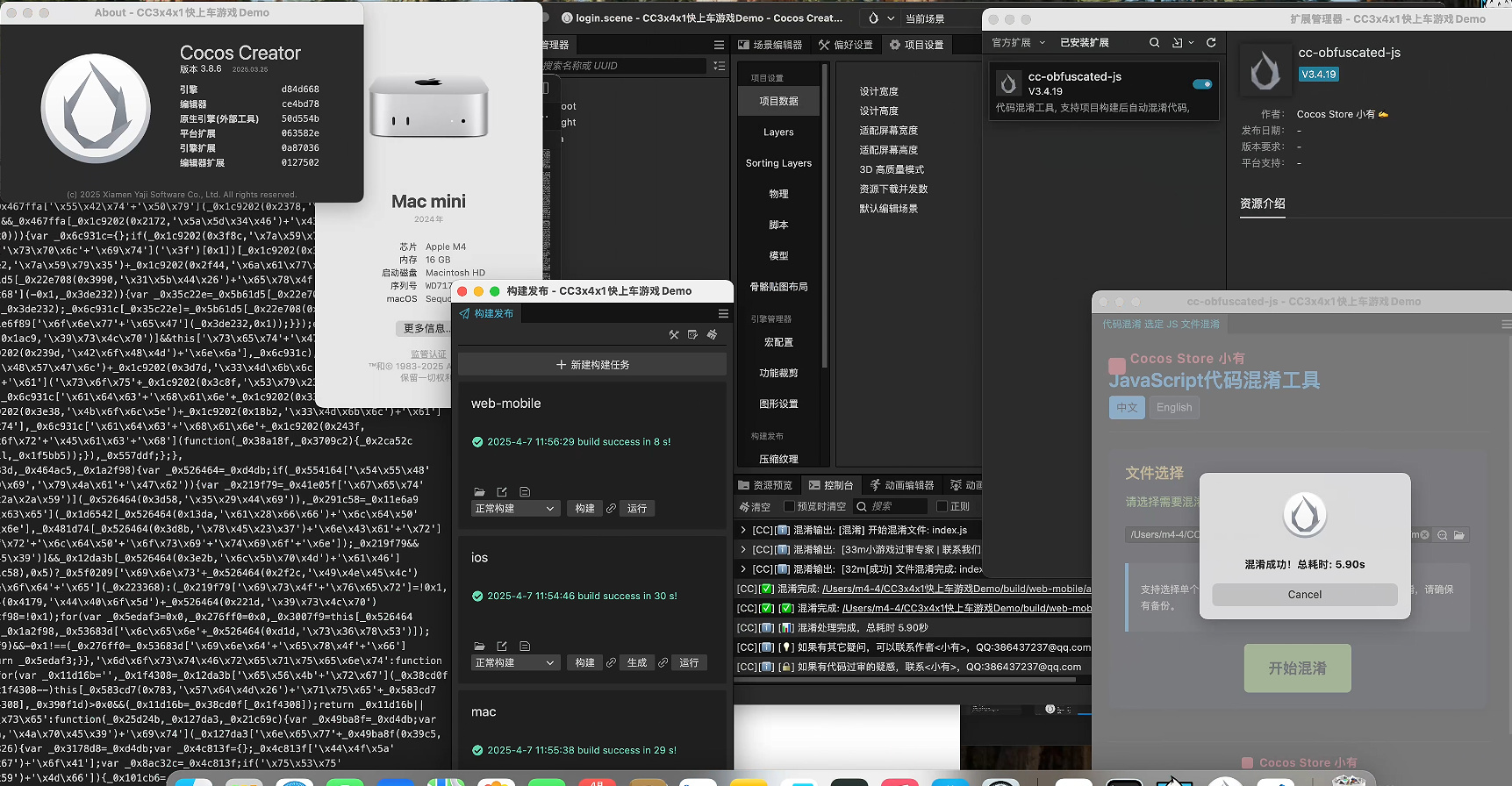The image size is (1512, 786).
Task: Click tools icon in build panel toolbar
Action: (674, 334)
